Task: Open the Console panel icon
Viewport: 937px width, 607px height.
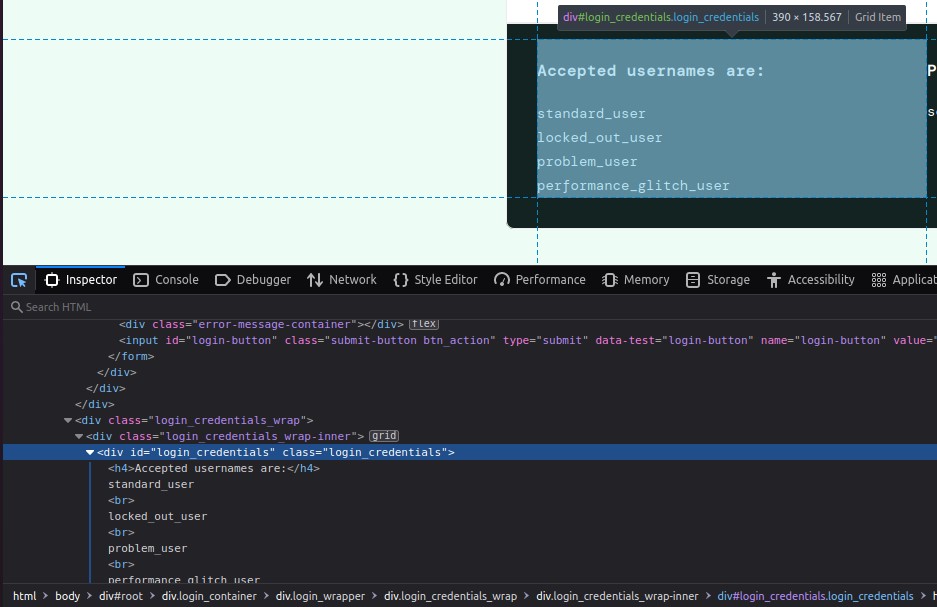Action: pos(142,280)
